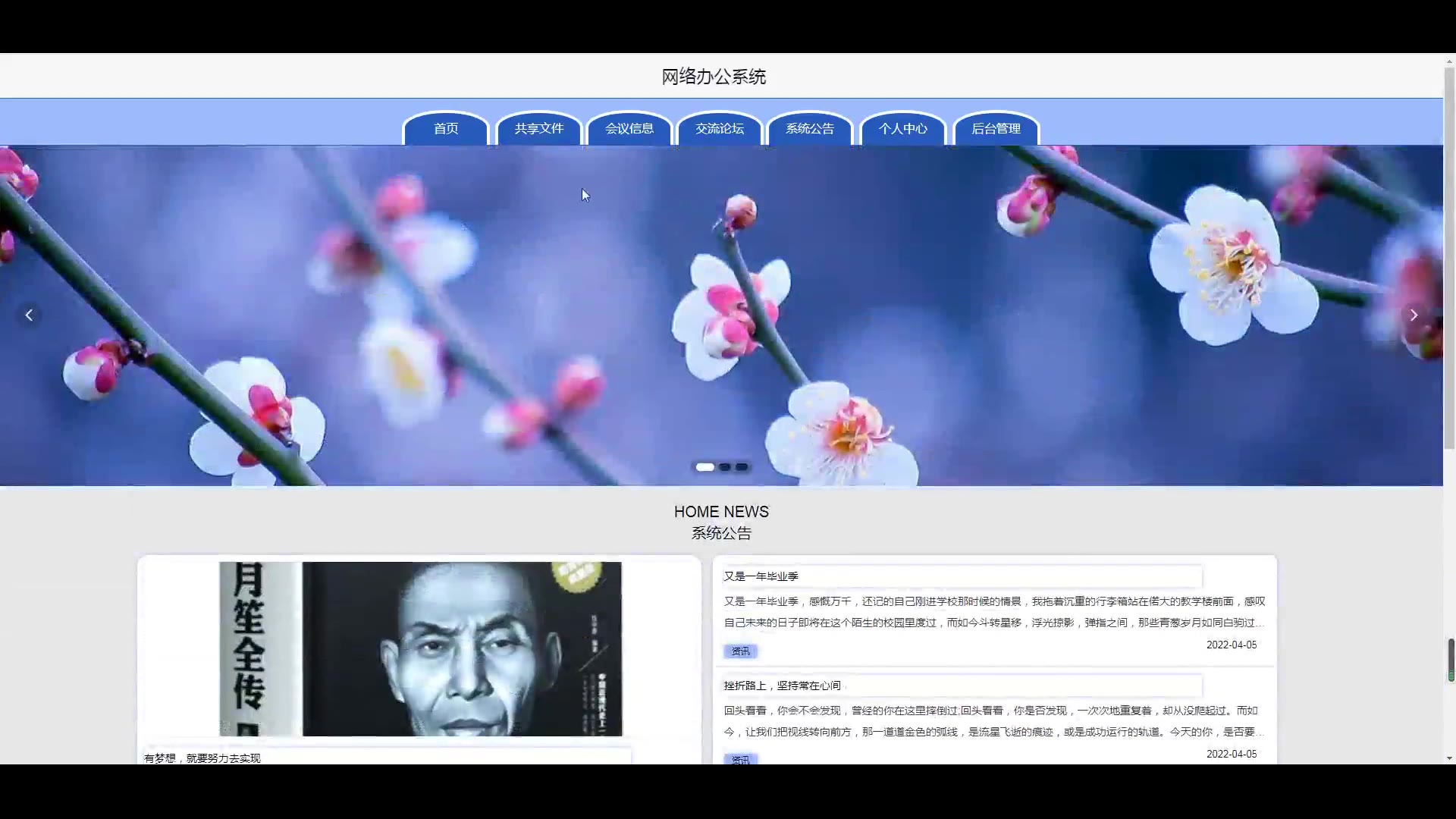Open the 挫折路上，坚持常在心间 article title
The height and width of the screenshot is (819, 1456).
pyautogui.click(x=782, y=686)
